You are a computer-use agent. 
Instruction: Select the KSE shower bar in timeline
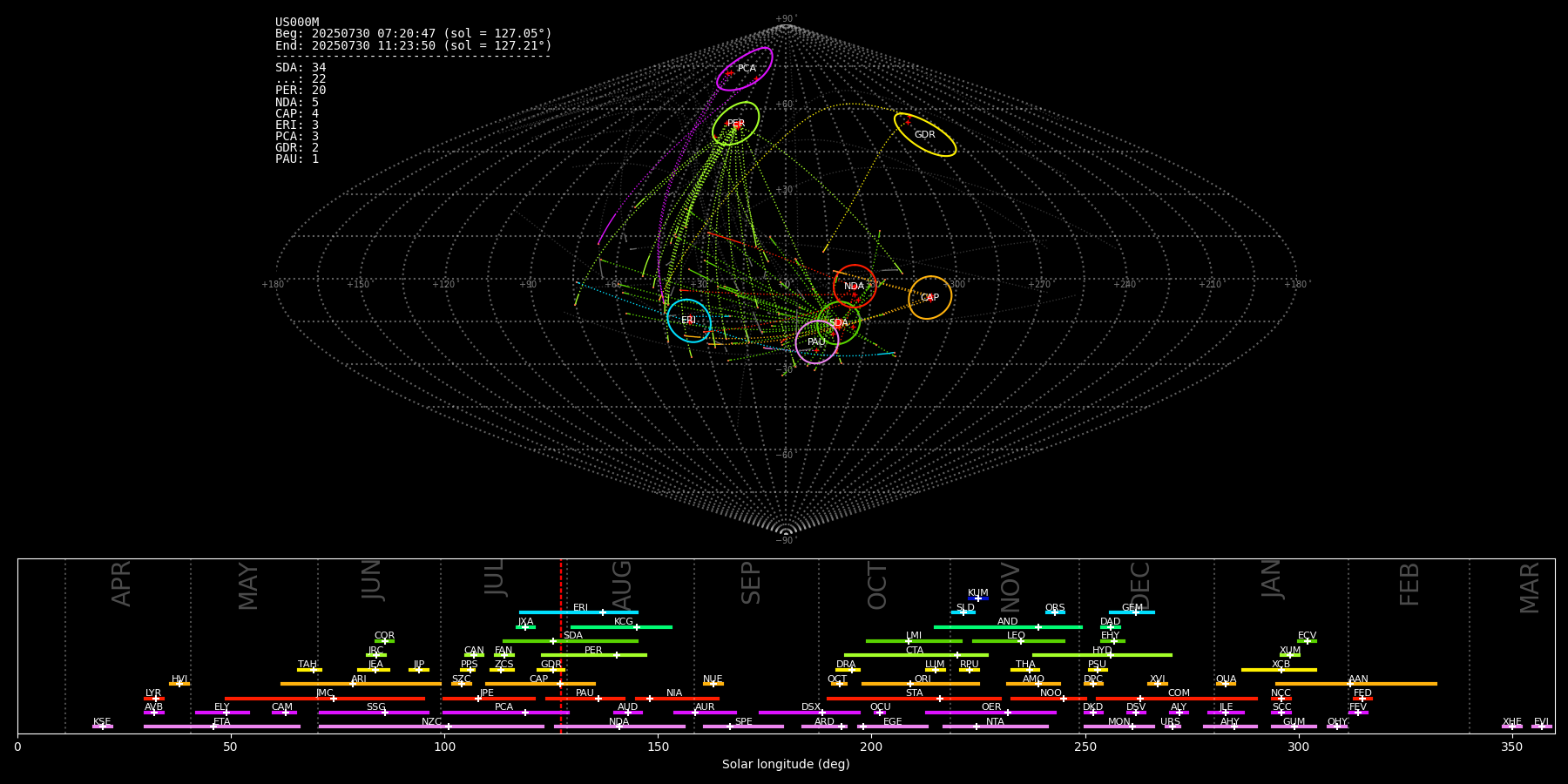pos(103,727)
